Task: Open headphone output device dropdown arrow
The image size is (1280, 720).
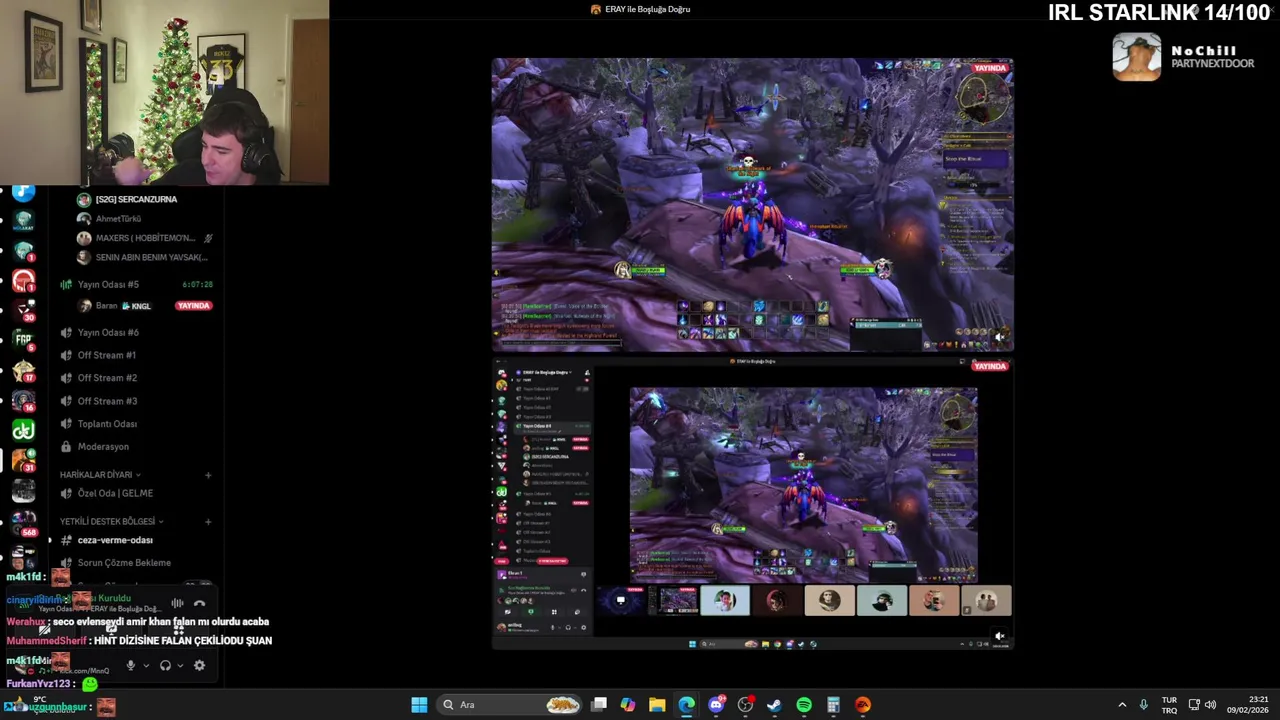Action: 181,666
